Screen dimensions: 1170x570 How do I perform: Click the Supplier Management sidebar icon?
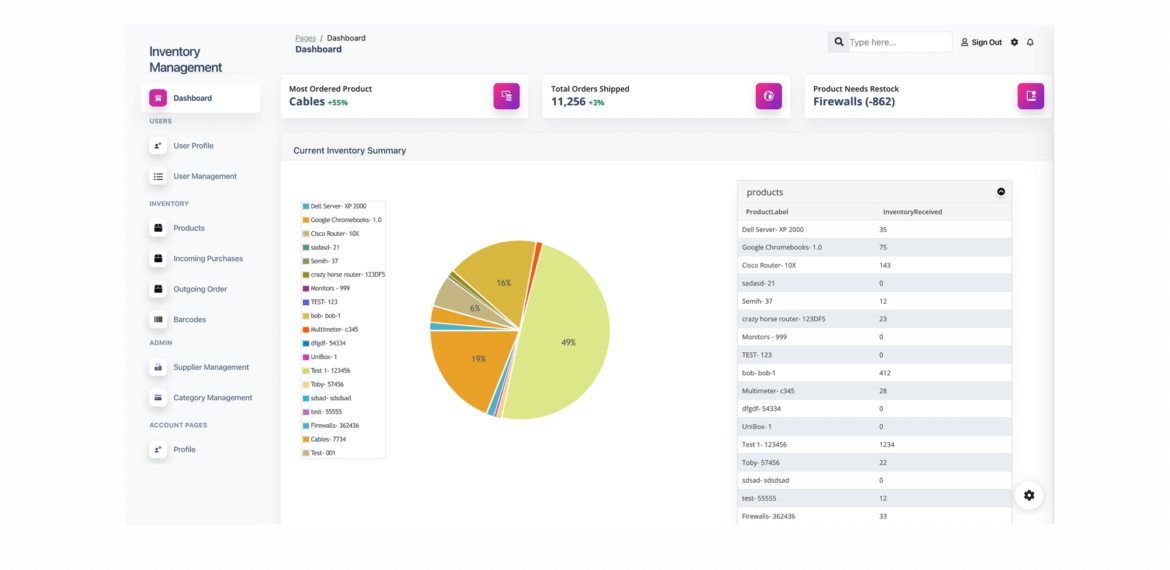[157, 367]
